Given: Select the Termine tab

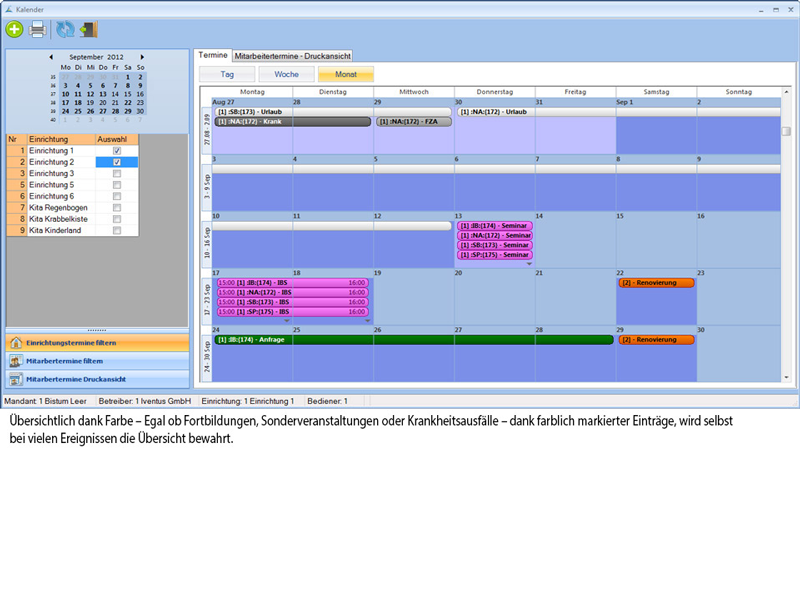Looking at the screenshot, I should 213,55.
